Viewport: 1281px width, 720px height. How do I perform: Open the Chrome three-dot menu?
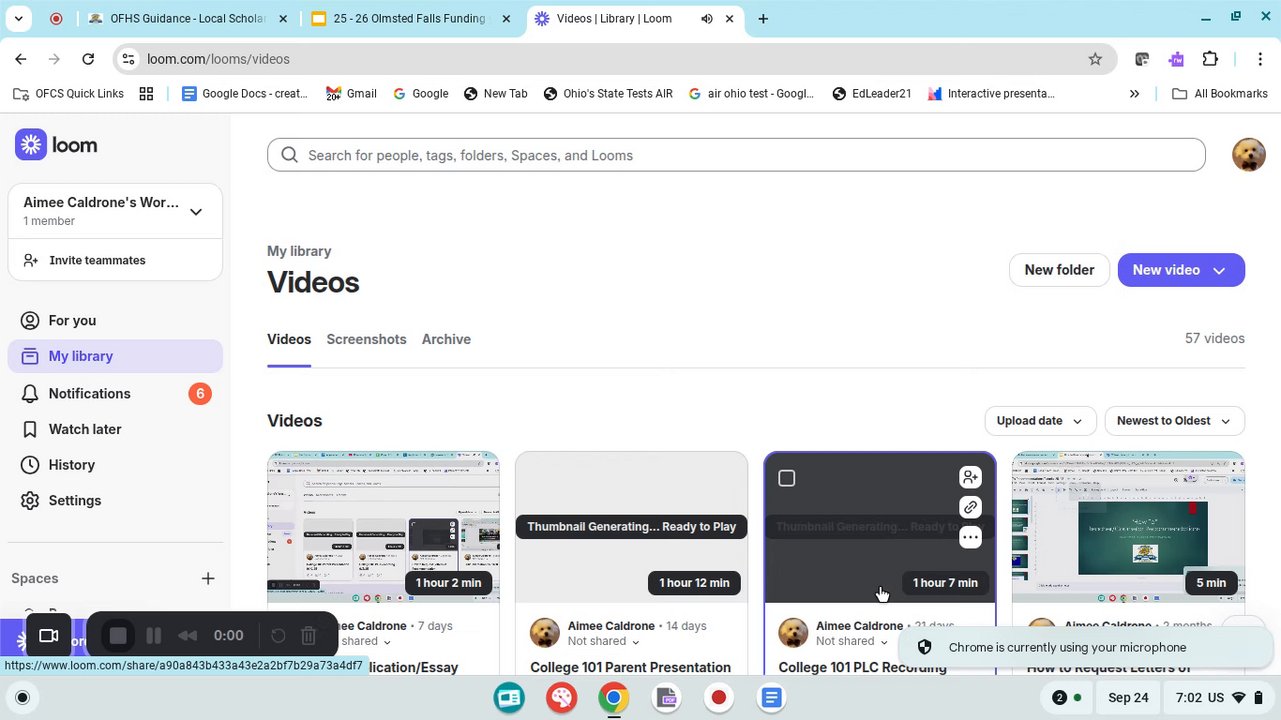pos(1260,59)
